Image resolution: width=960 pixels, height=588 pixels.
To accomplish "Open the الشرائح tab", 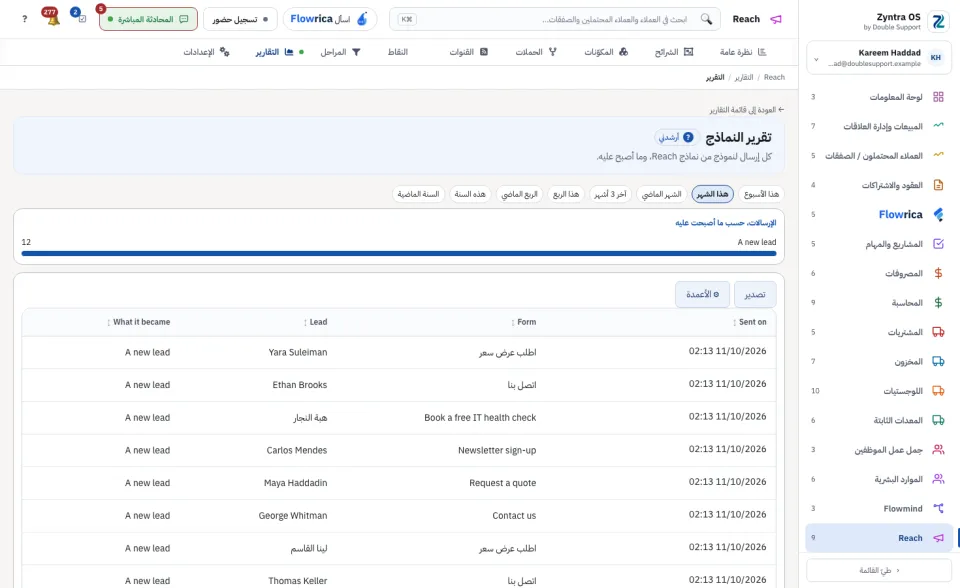I will [x=674, y=52].
